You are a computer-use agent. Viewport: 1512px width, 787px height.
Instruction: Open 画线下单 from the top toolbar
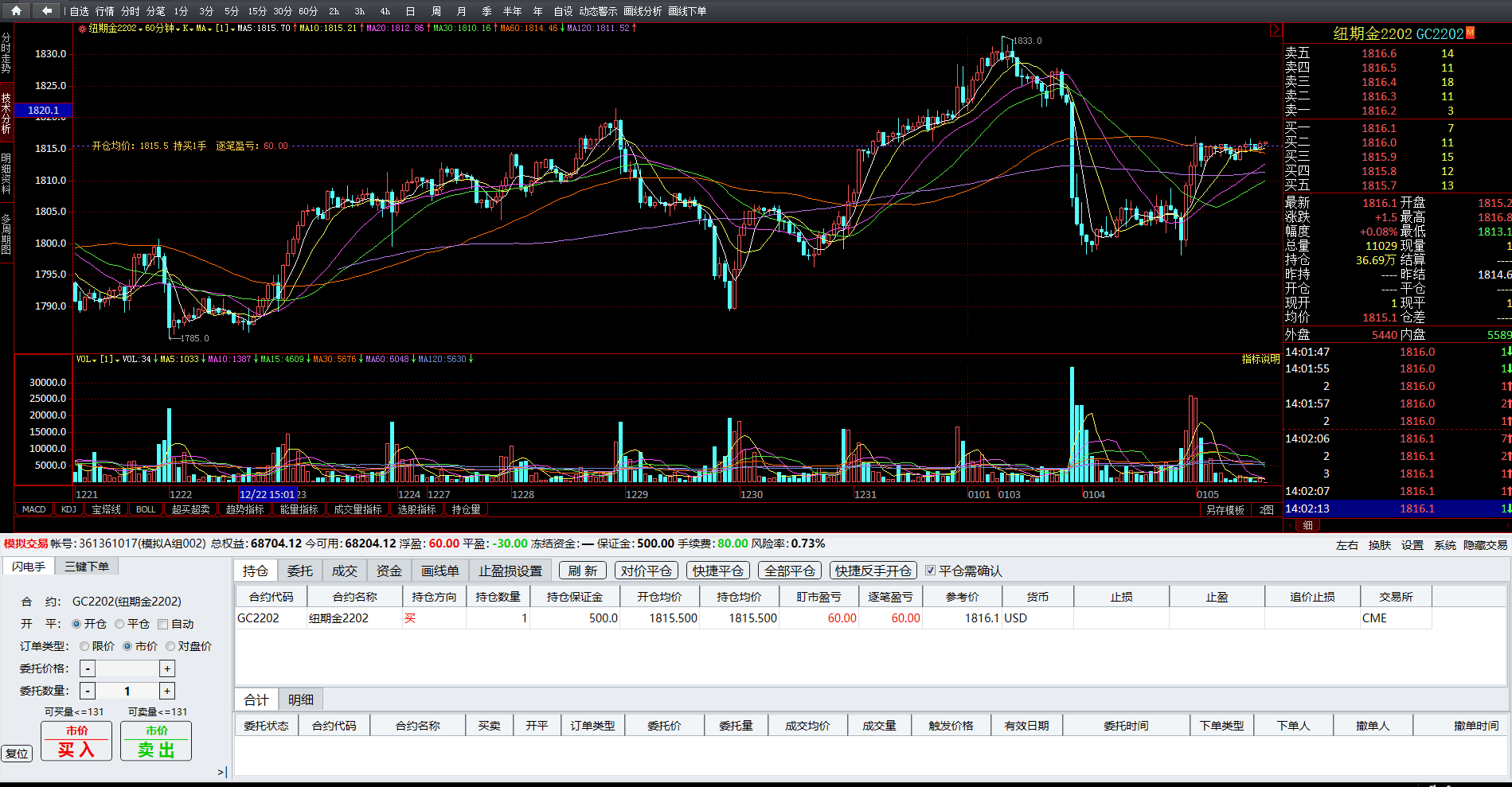(x=687, y=11)
